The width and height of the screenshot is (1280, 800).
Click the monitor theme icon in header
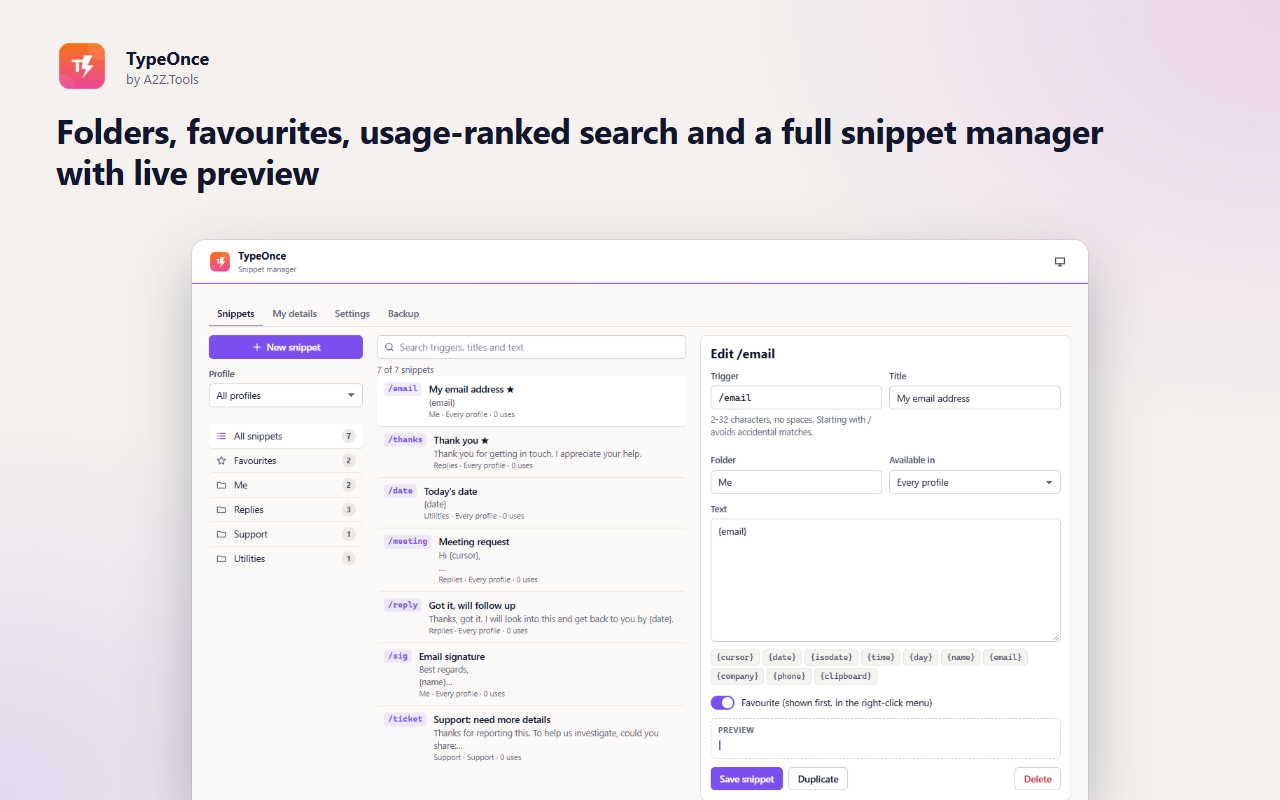point(1060,262)
